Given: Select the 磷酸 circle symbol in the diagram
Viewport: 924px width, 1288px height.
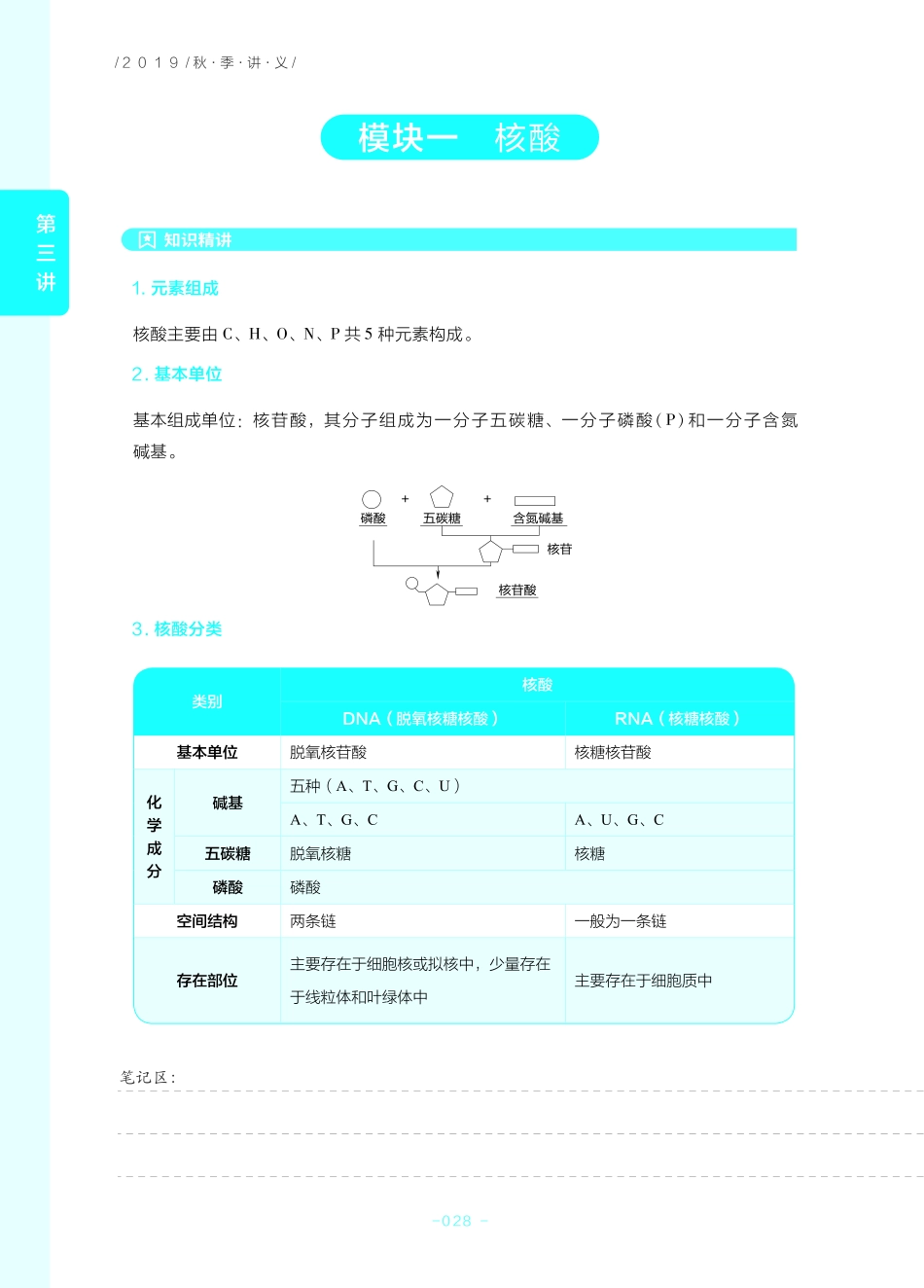Looking at the screenshot, I should point(372,496).
